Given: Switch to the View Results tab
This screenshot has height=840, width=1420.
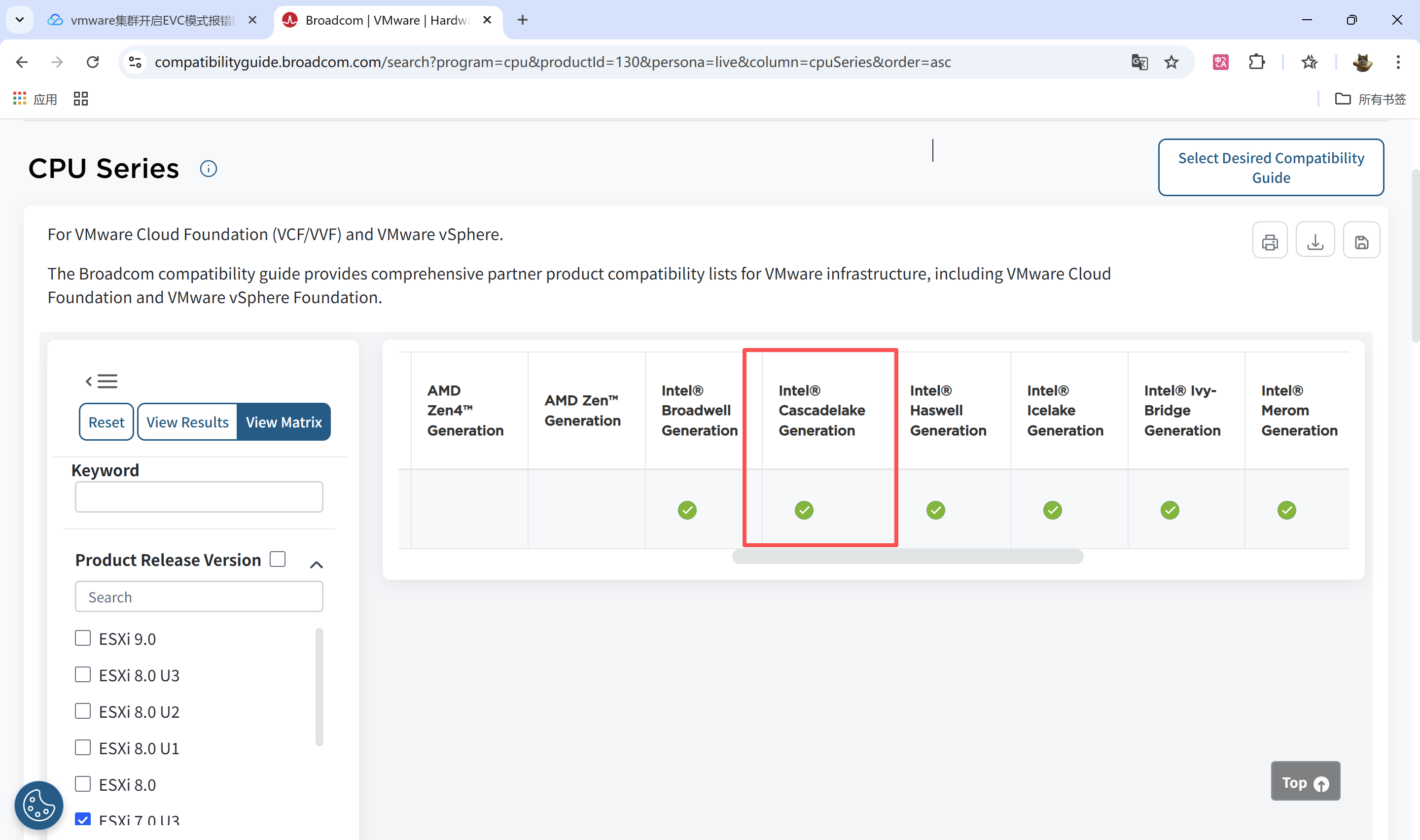Looking at the screenshot, I should (187, 421).
